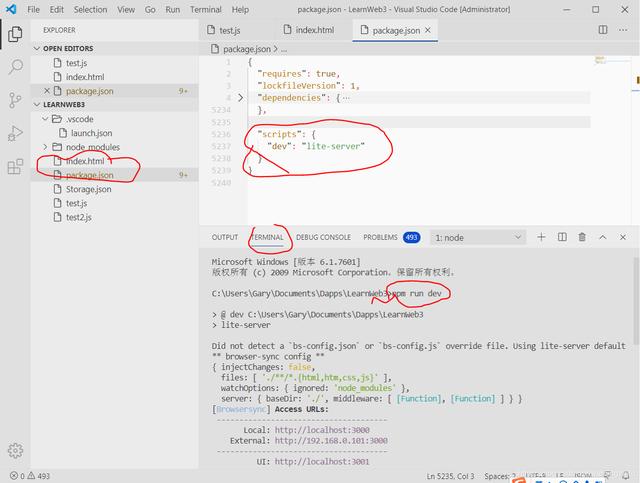Split the editor to the right
The width and height of the screenshot is (640, 483).
pyautogui.click(x=602, y=30)
